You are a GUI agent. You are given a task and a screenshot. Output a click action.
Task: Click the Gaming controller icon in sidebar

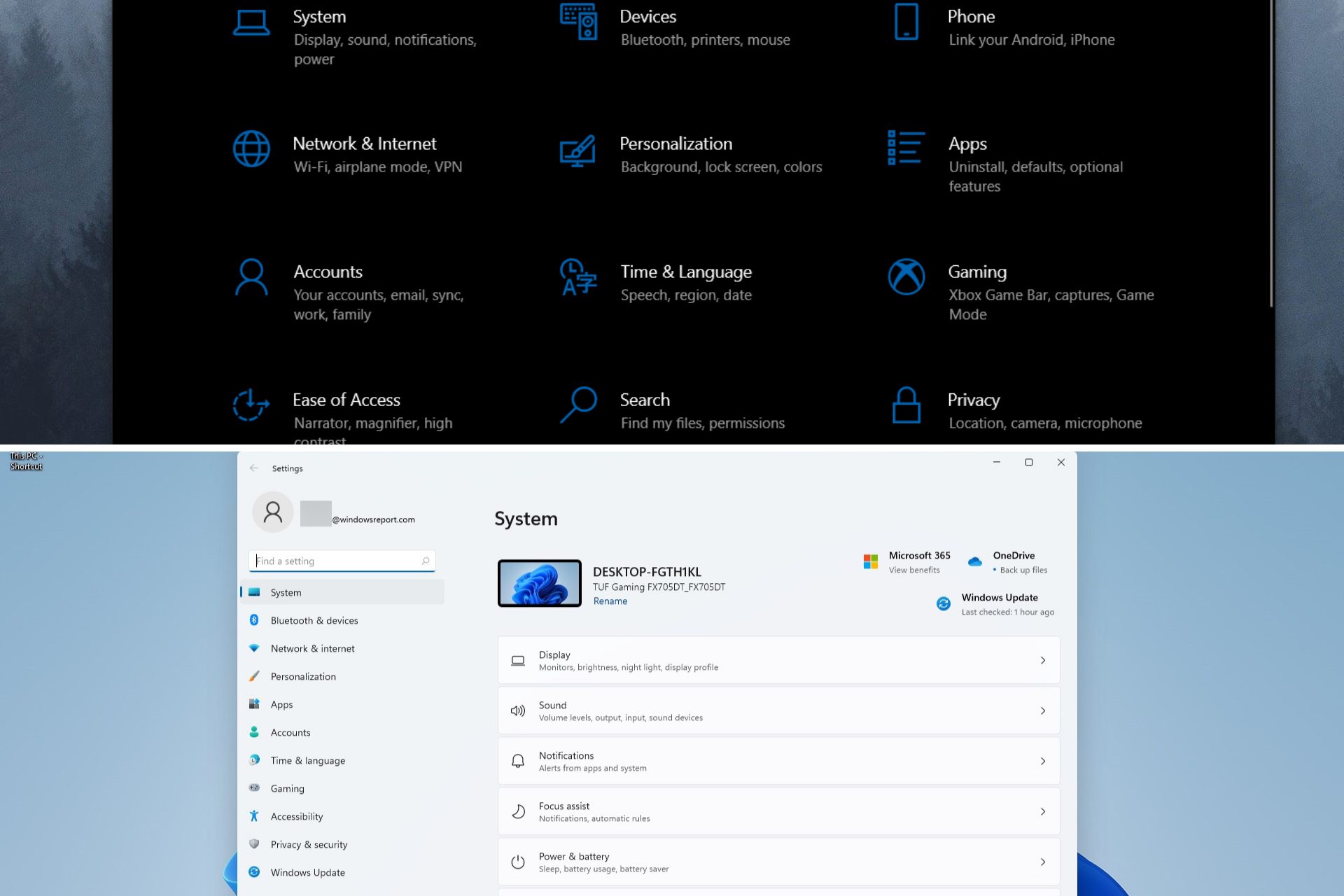254,788
